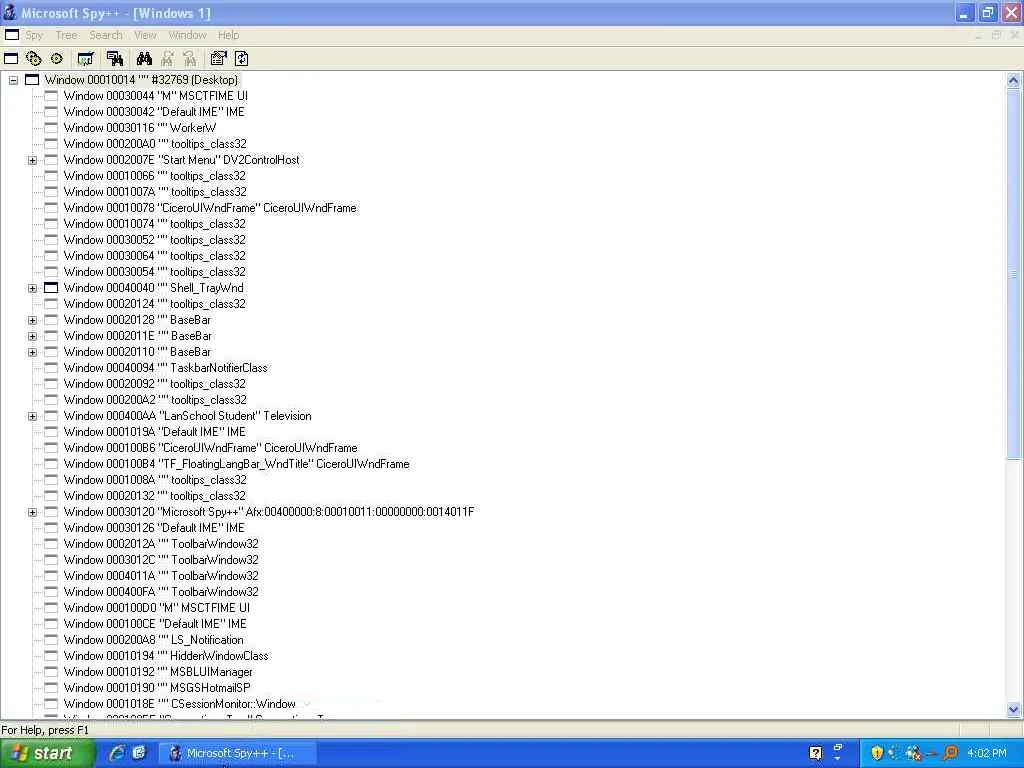The width and height of the screenshot is (1024, 768).
Task: Open the language bar options dropdown arrow
Action: (838, 758)
